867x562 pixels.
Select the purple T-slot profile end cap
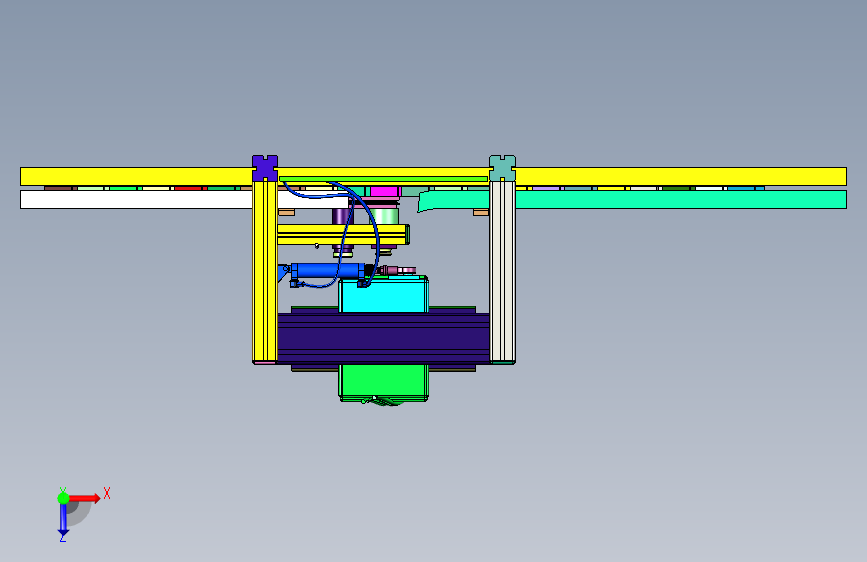pos(265,168)
